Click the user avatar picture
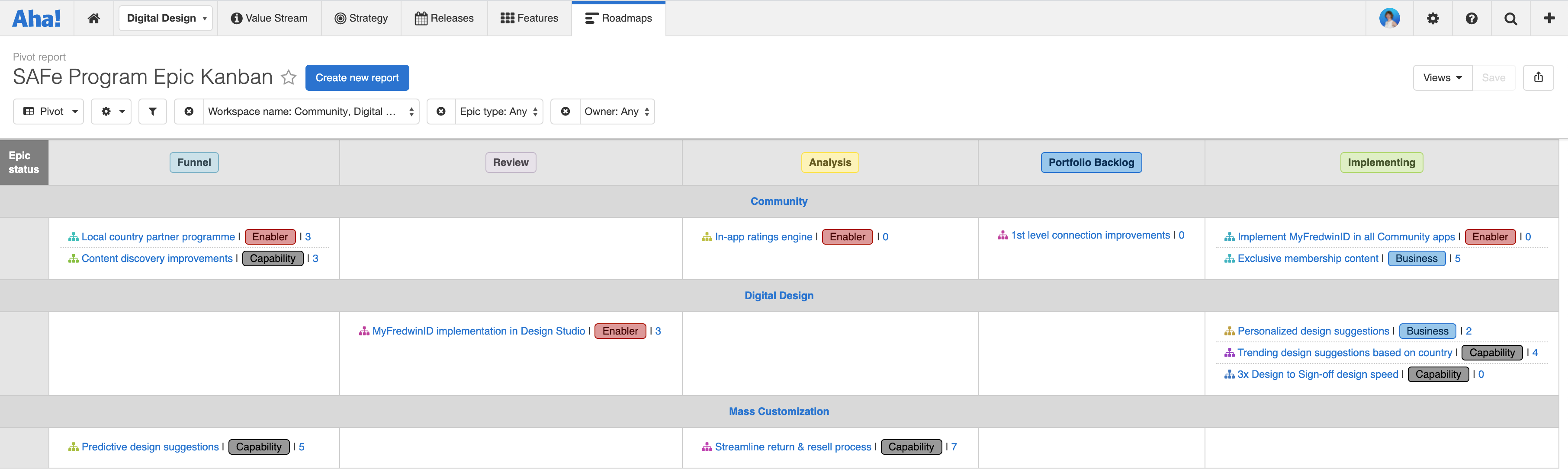Viewport: 1568px width, 472px height. 1390,18
